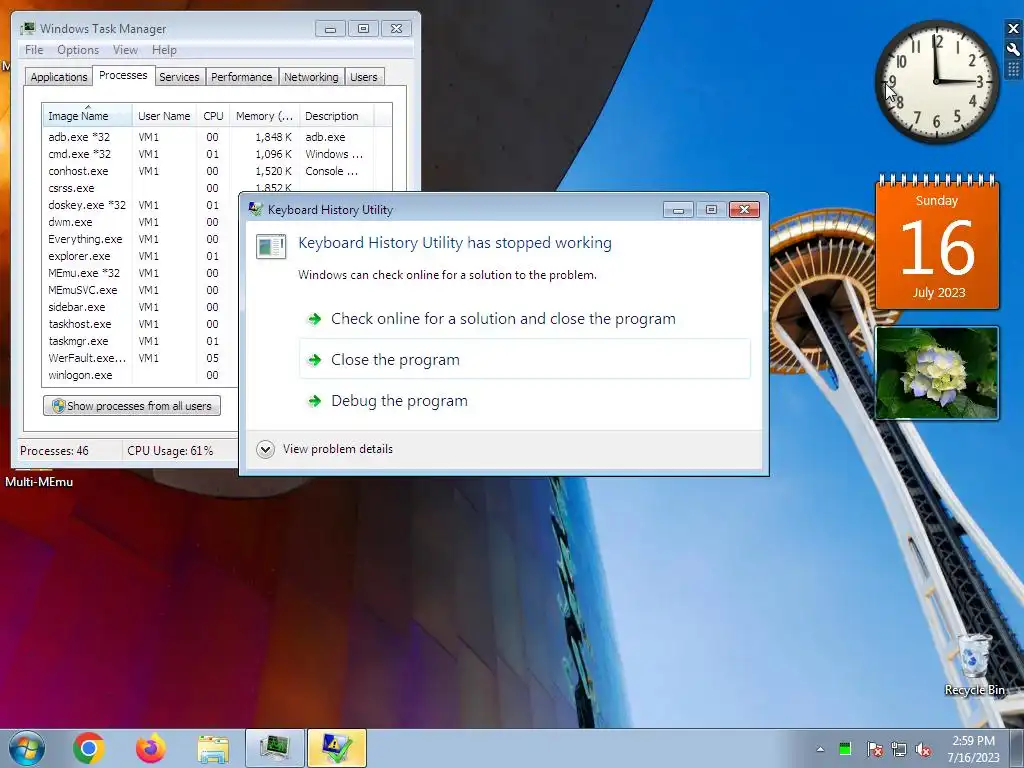Image resolution: width=1024 pixels, height=768 pixels.
Task: Open the Task Manager View menu
Action: (x=125, y=50)
